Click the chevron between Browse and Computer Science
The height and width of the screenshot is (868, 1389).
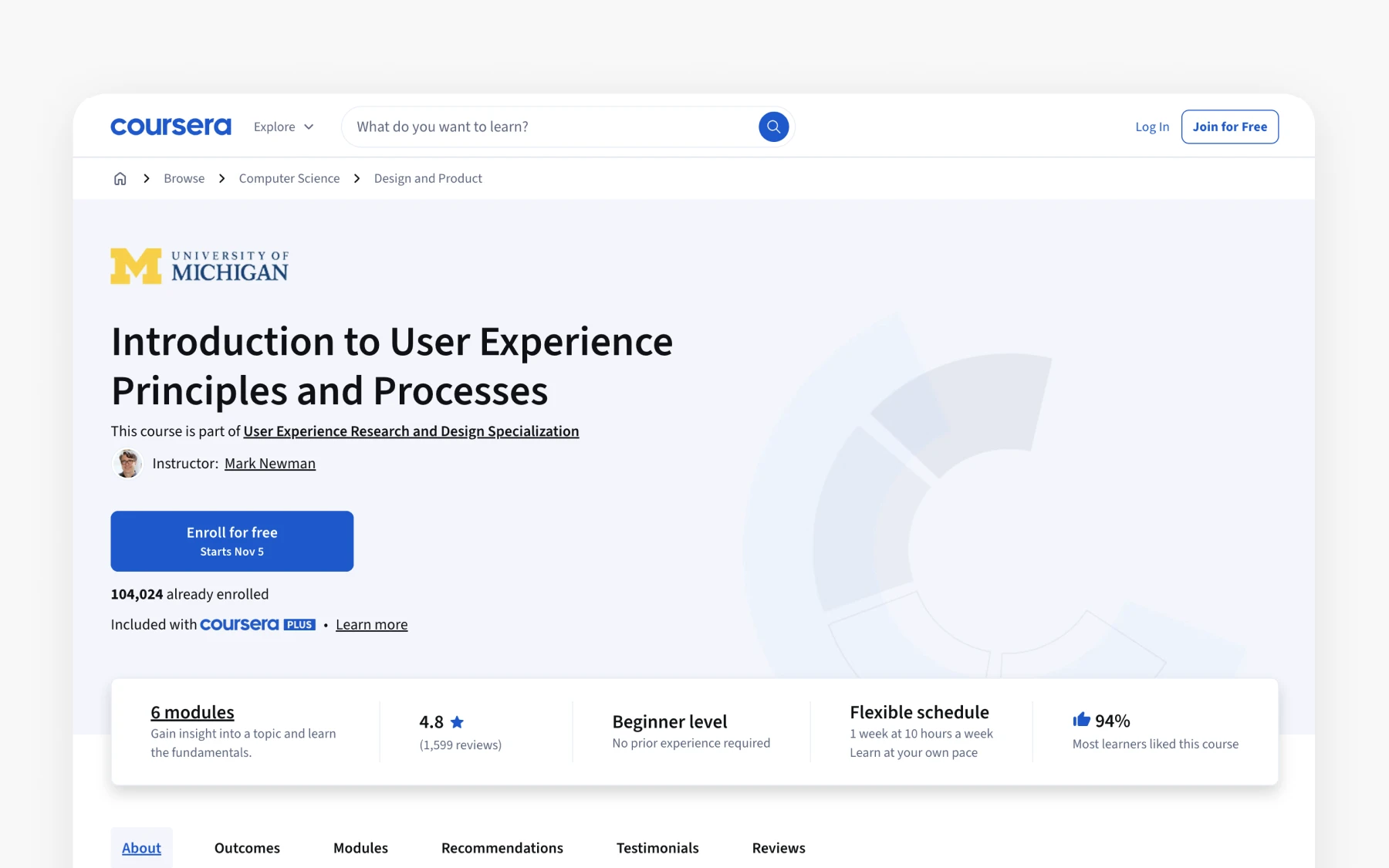coord(222,178)
